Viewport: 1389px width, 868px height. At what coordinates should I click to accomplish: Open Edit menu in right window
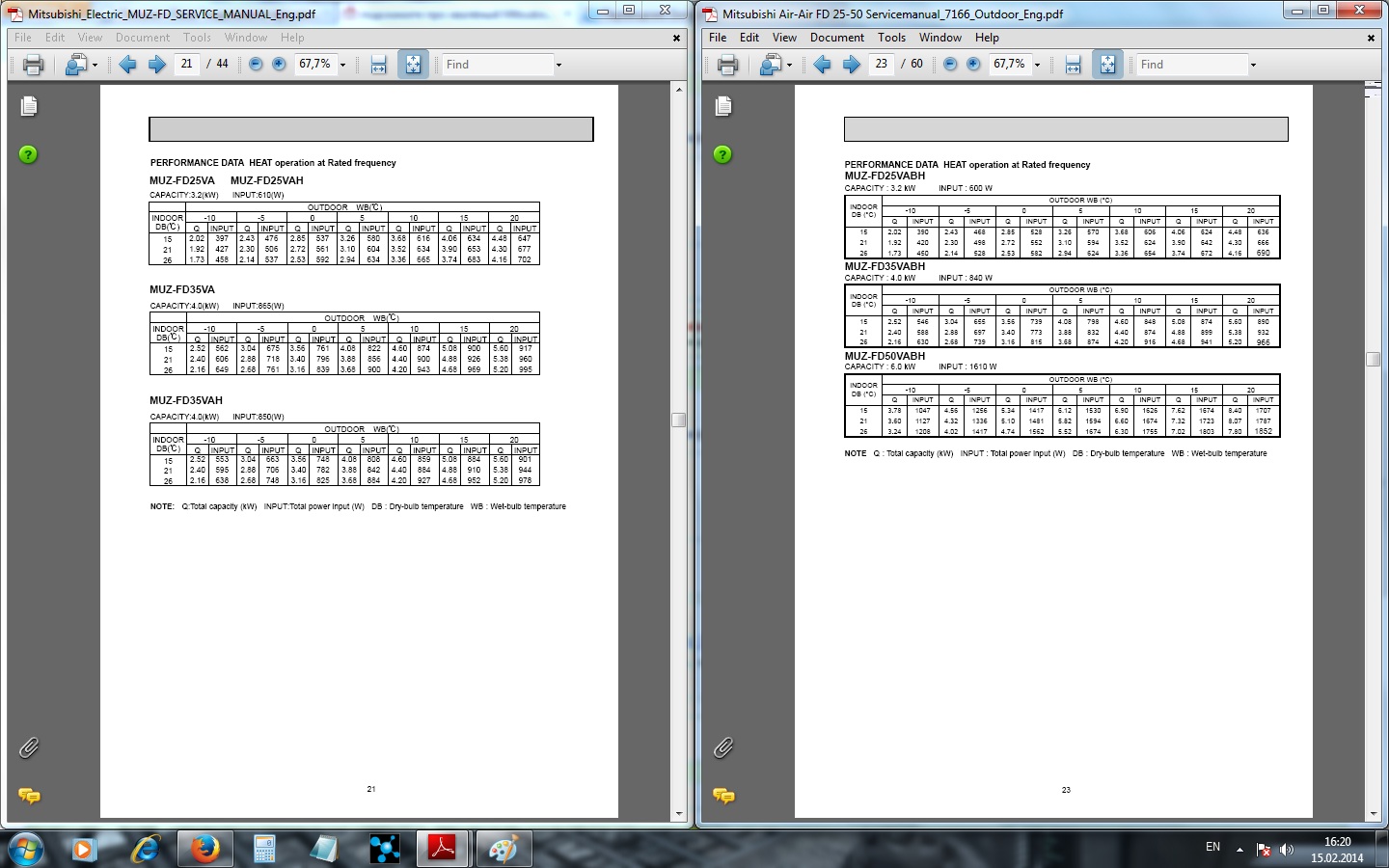[x=749, y=38]
